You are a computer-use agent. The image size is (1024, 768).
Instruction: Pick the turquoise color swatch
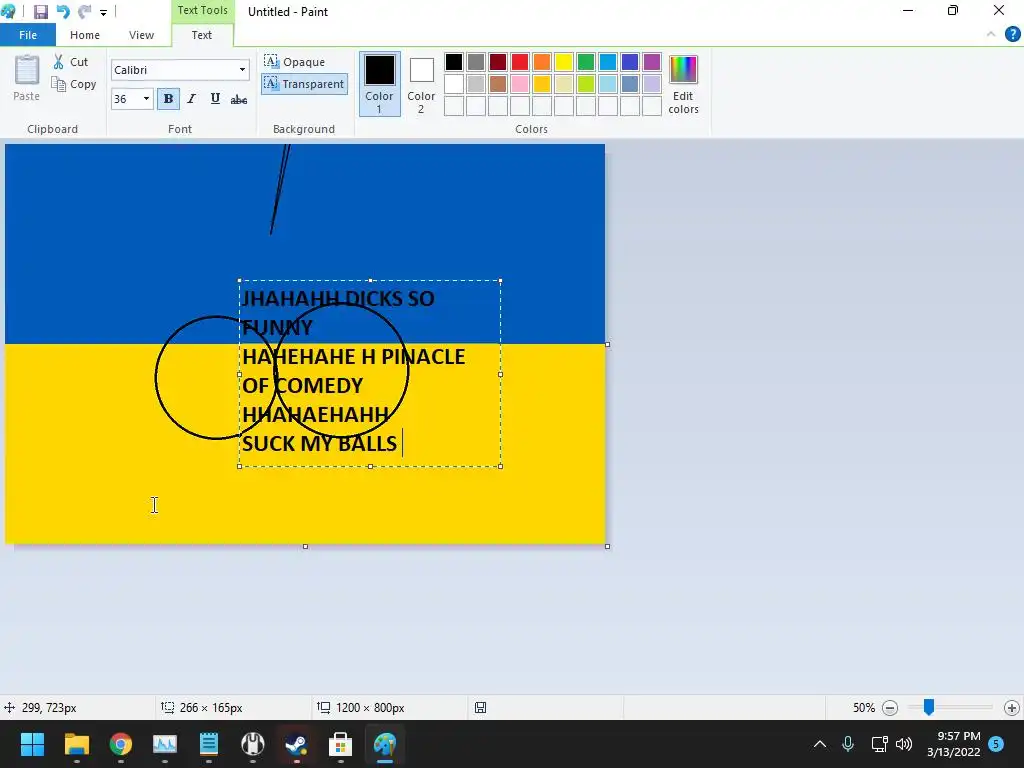coord(608,62)
